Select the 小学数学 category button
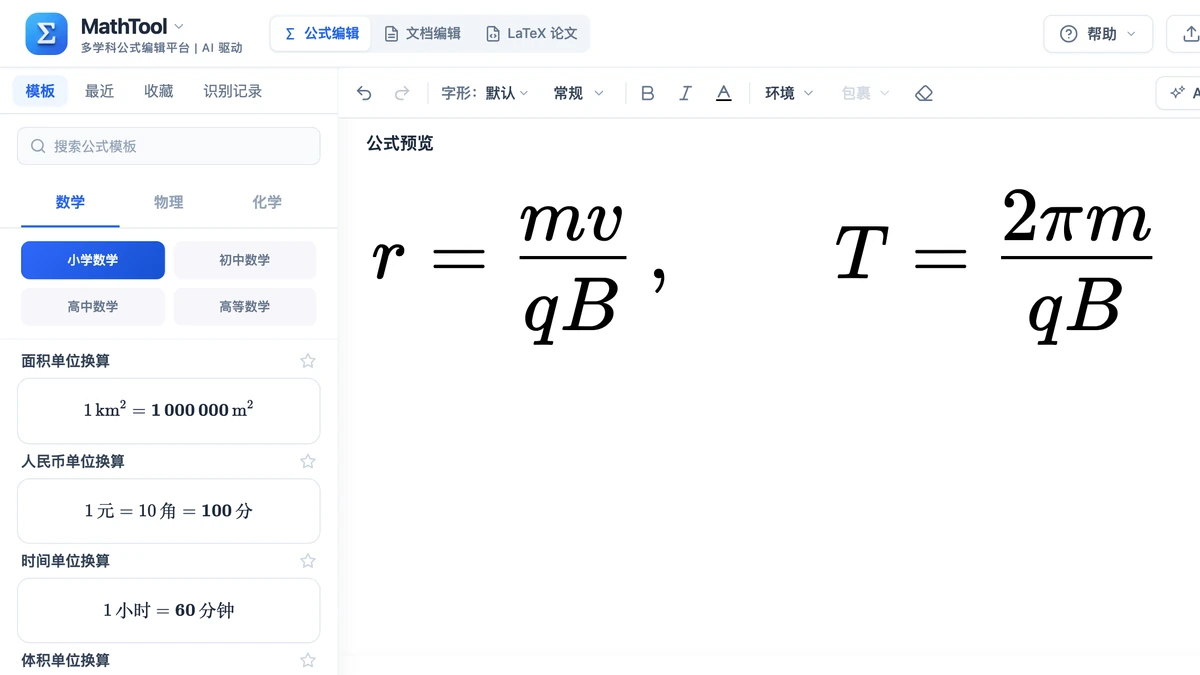 point(93,260)
